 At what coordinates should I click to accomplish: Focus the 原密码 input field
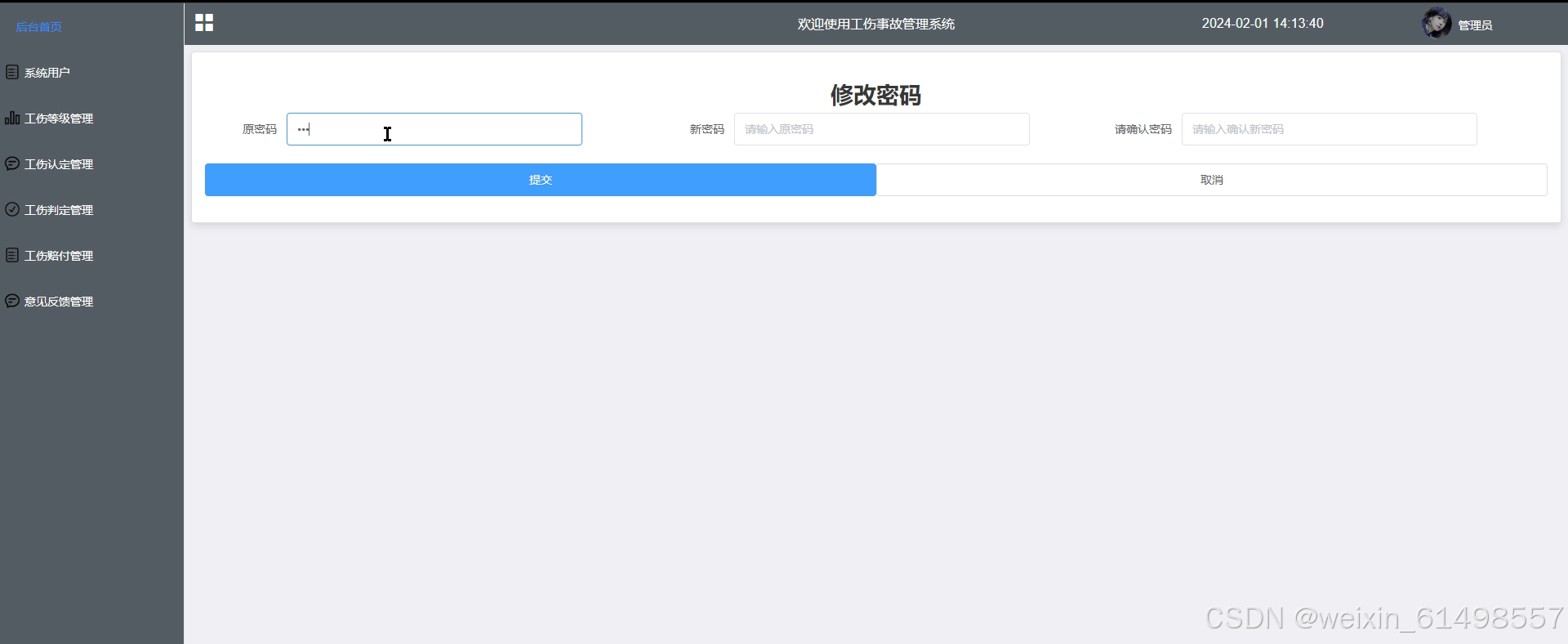(434, 129)
